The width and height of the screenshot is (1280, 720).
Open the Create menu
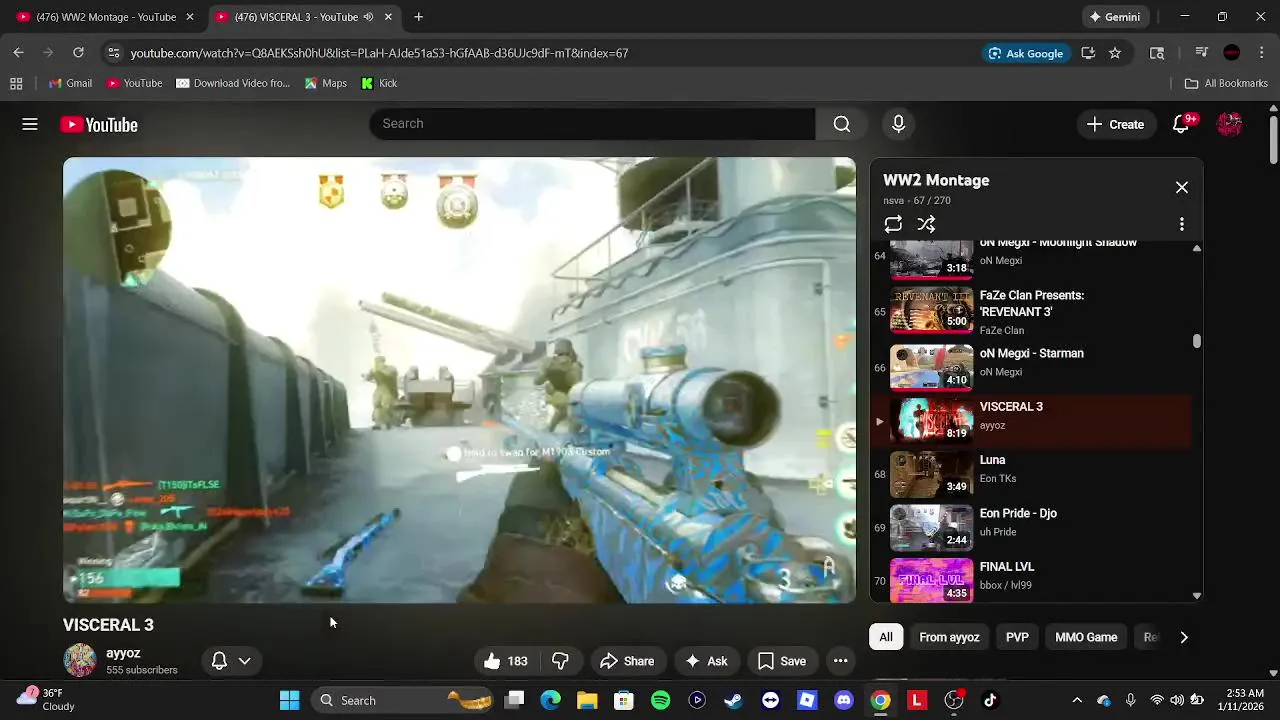coord(1115,124)
